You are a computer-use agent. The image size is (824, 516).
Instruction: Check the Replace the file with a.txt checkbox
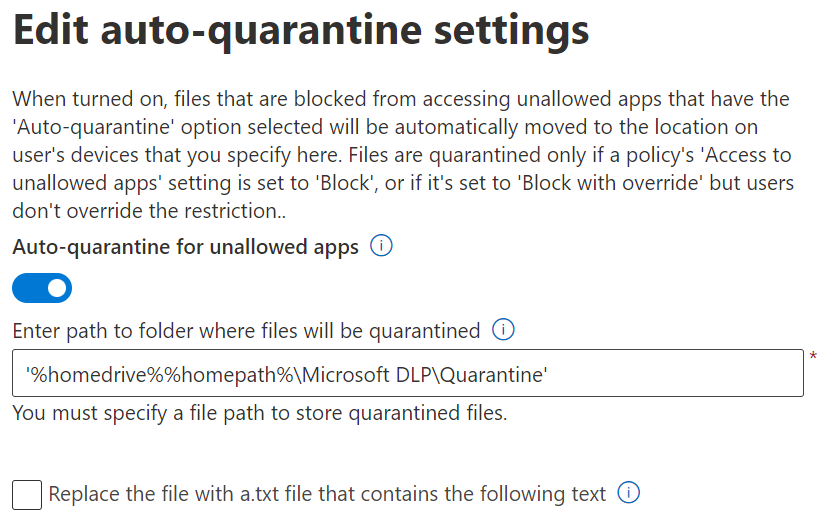point(27,494)
